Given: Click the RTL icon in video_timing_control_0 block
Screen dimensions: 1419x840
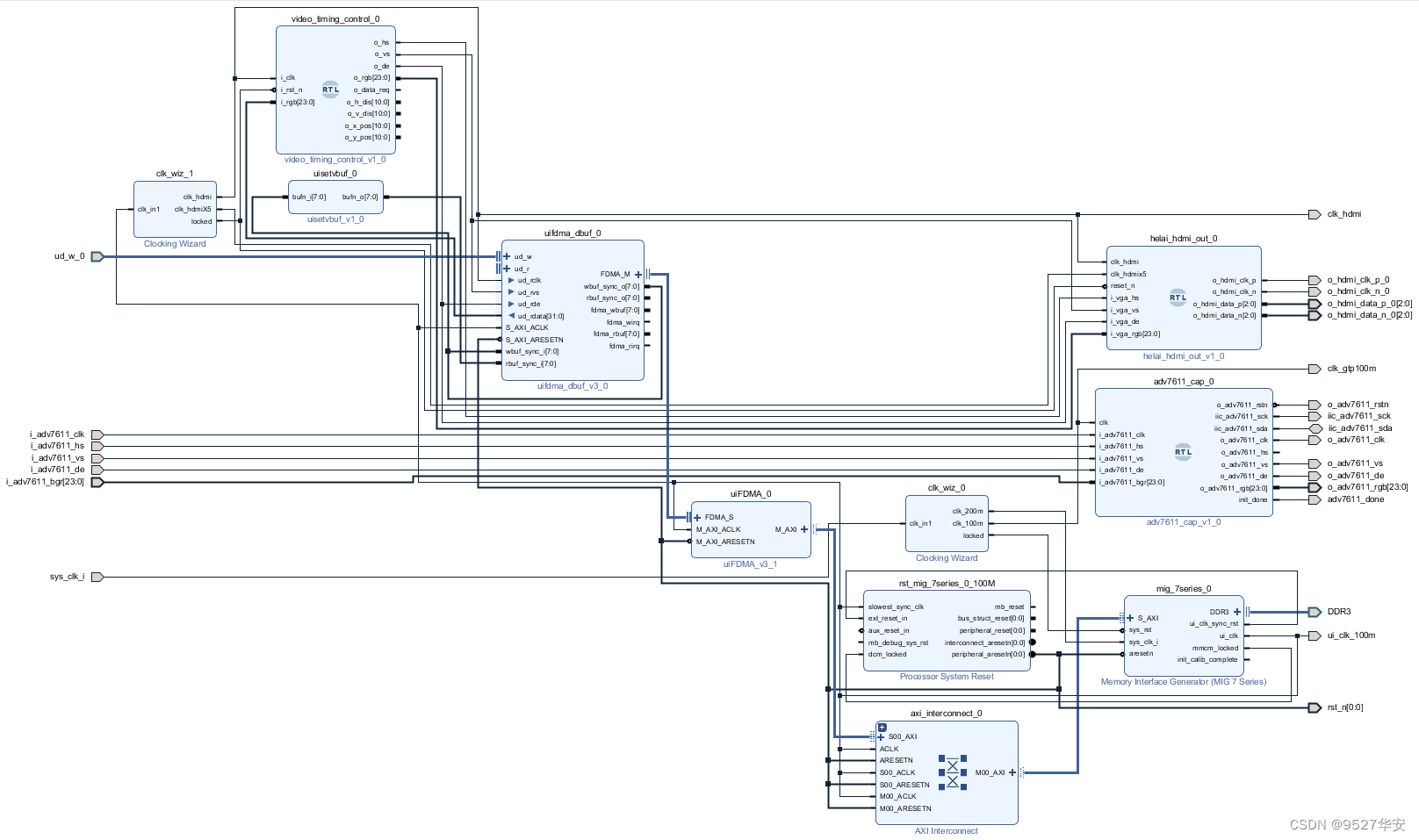Looking at the screenshot, I should [330, 90].
